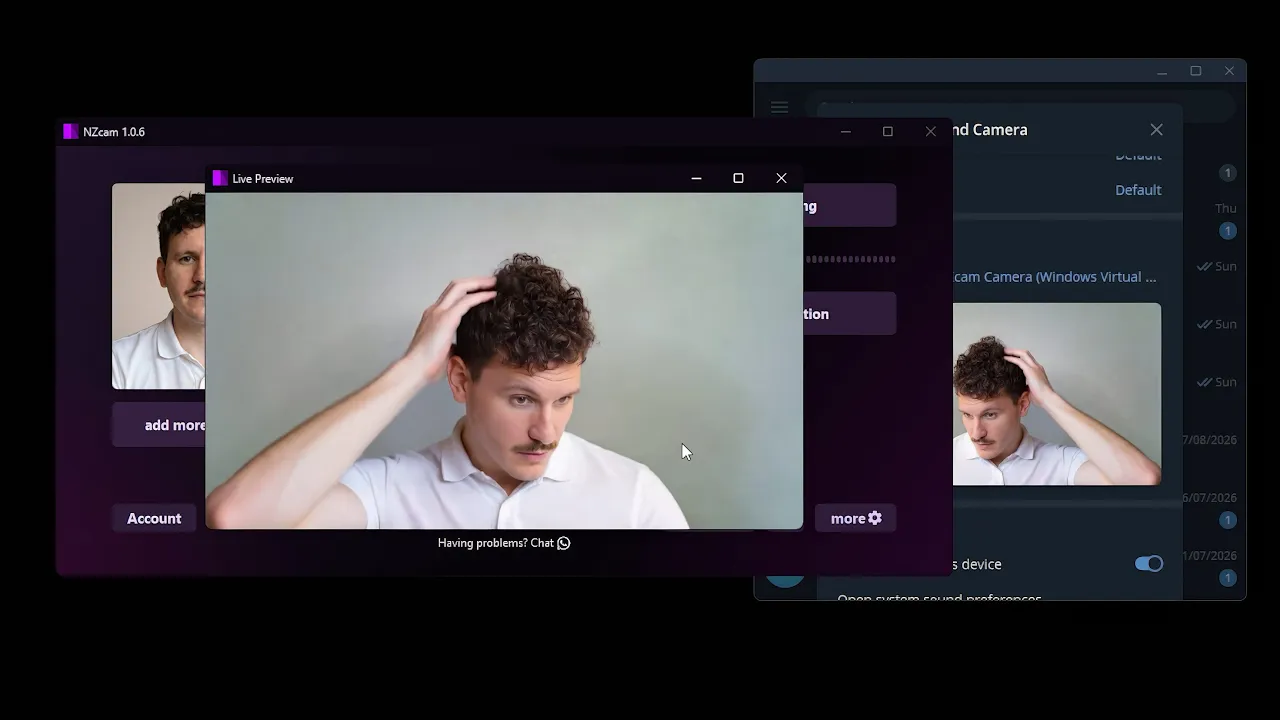1280x720 pixels.
Task: Minimize the background messenger window
Action: click(1162, 71)
